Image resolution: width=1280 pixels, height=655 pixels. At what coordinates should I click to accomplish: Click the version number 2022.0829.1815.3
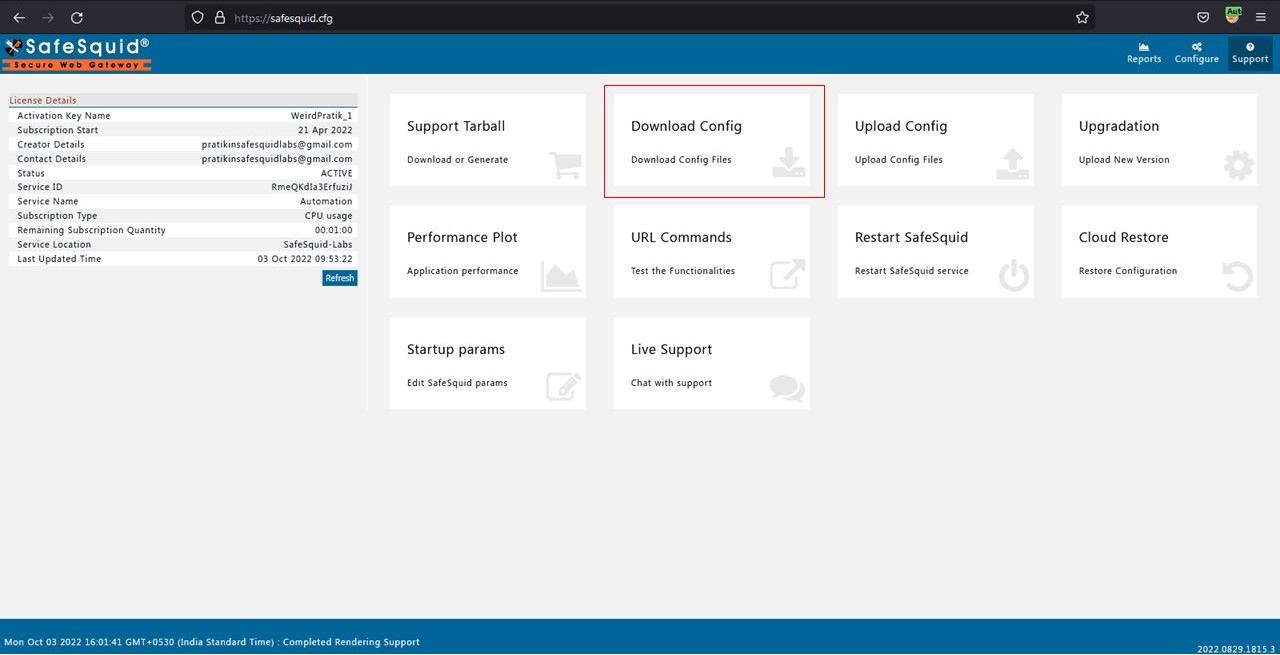pyautogui.click(x=1236, y=649)
